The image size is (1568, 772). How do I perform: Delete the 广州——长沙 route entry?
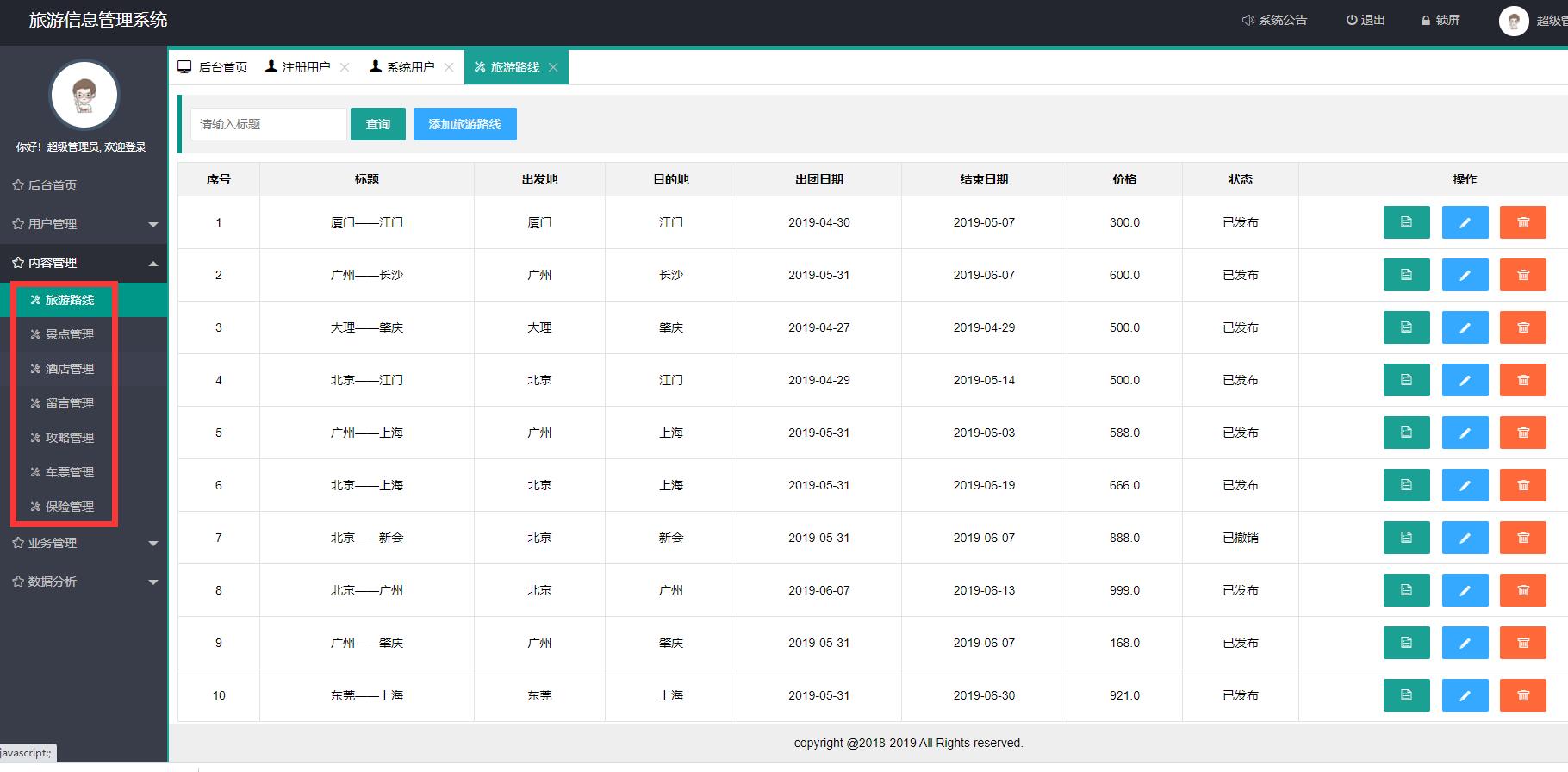click(x=1522, y=275)
